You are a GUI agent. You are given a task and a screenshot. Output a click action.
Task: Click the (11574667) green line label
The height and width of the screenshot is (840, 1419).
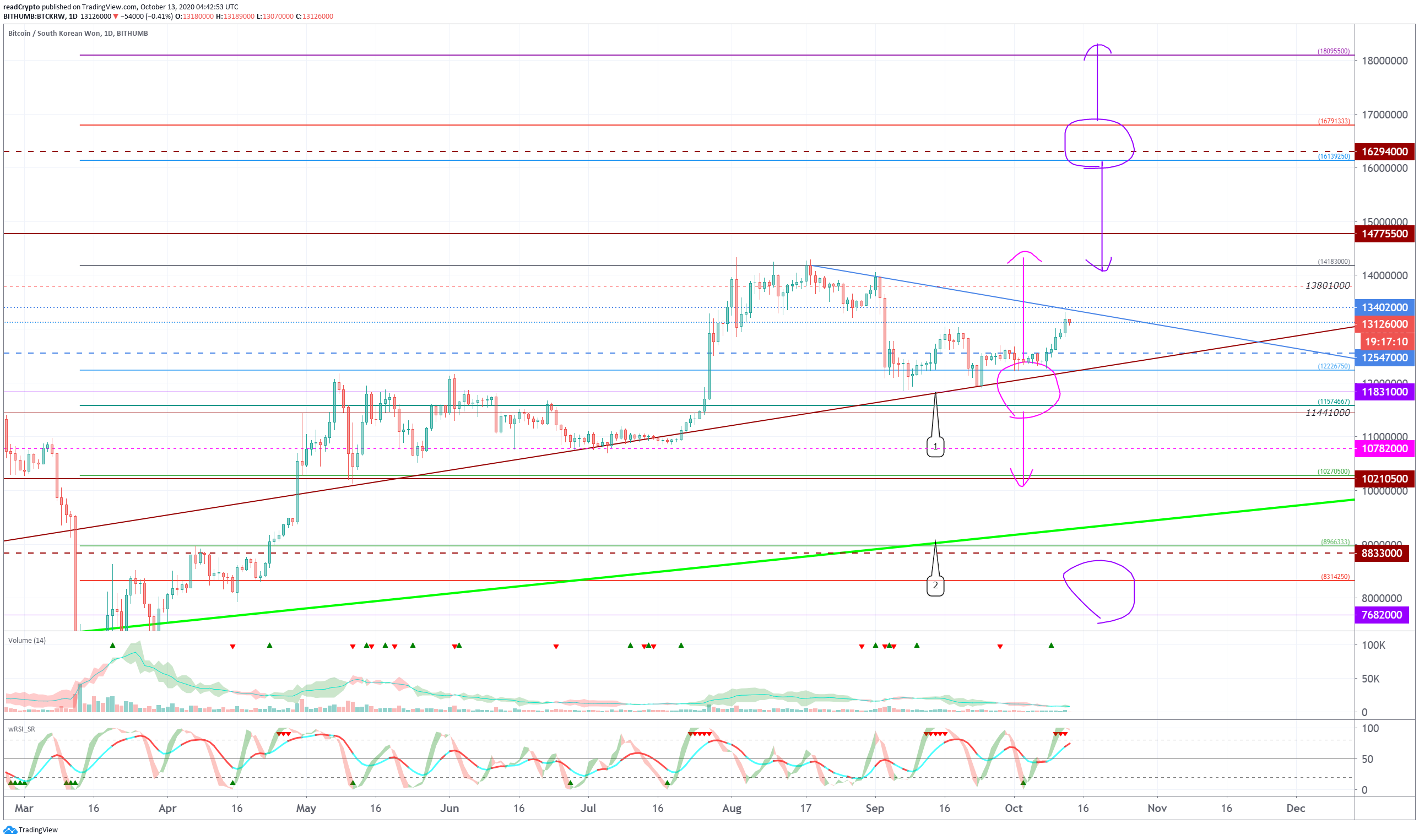[1334, 402]
